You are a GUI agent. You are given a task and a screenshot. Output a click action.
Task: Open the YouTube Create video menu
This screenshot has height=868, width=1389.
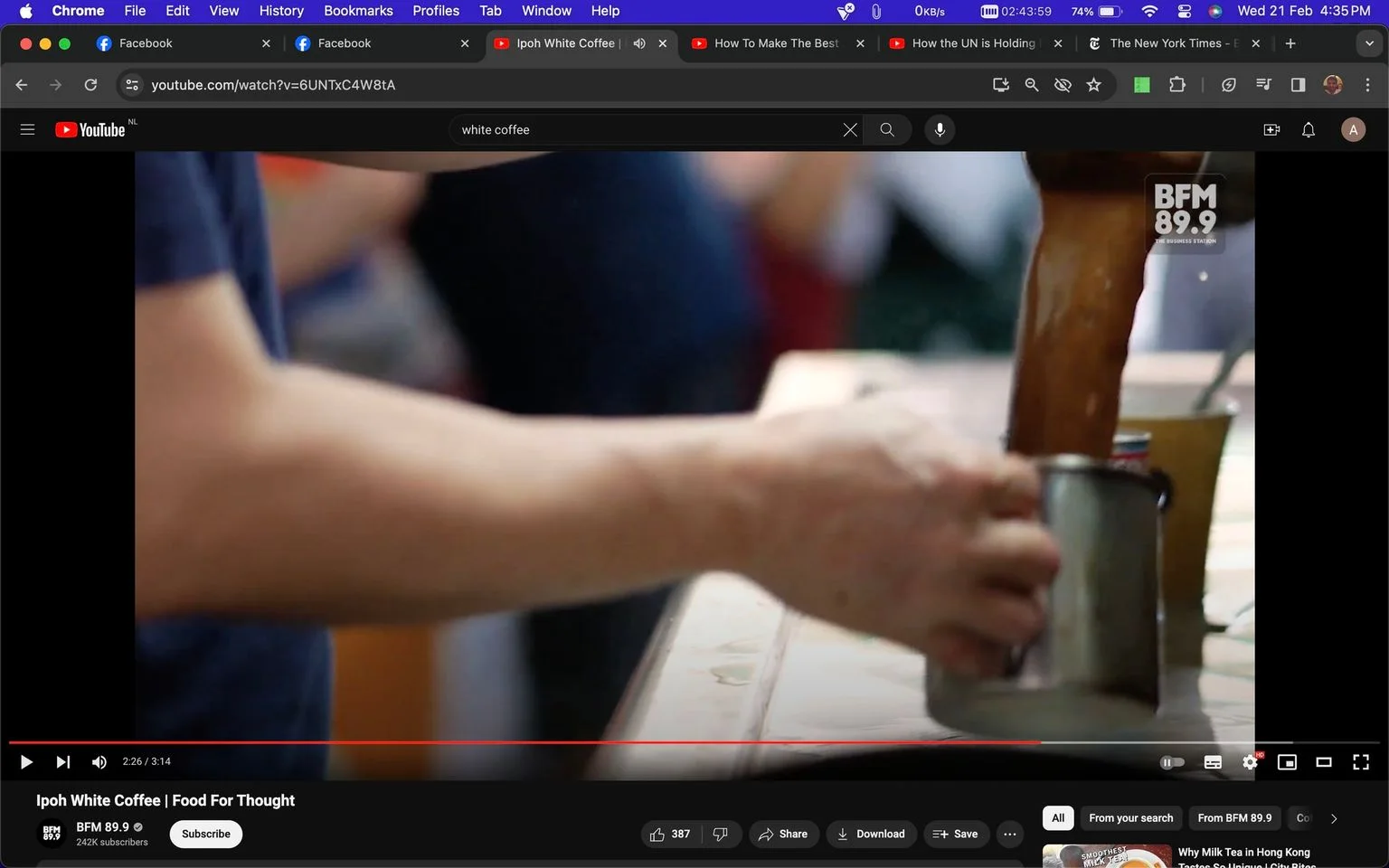point(1271,129)
